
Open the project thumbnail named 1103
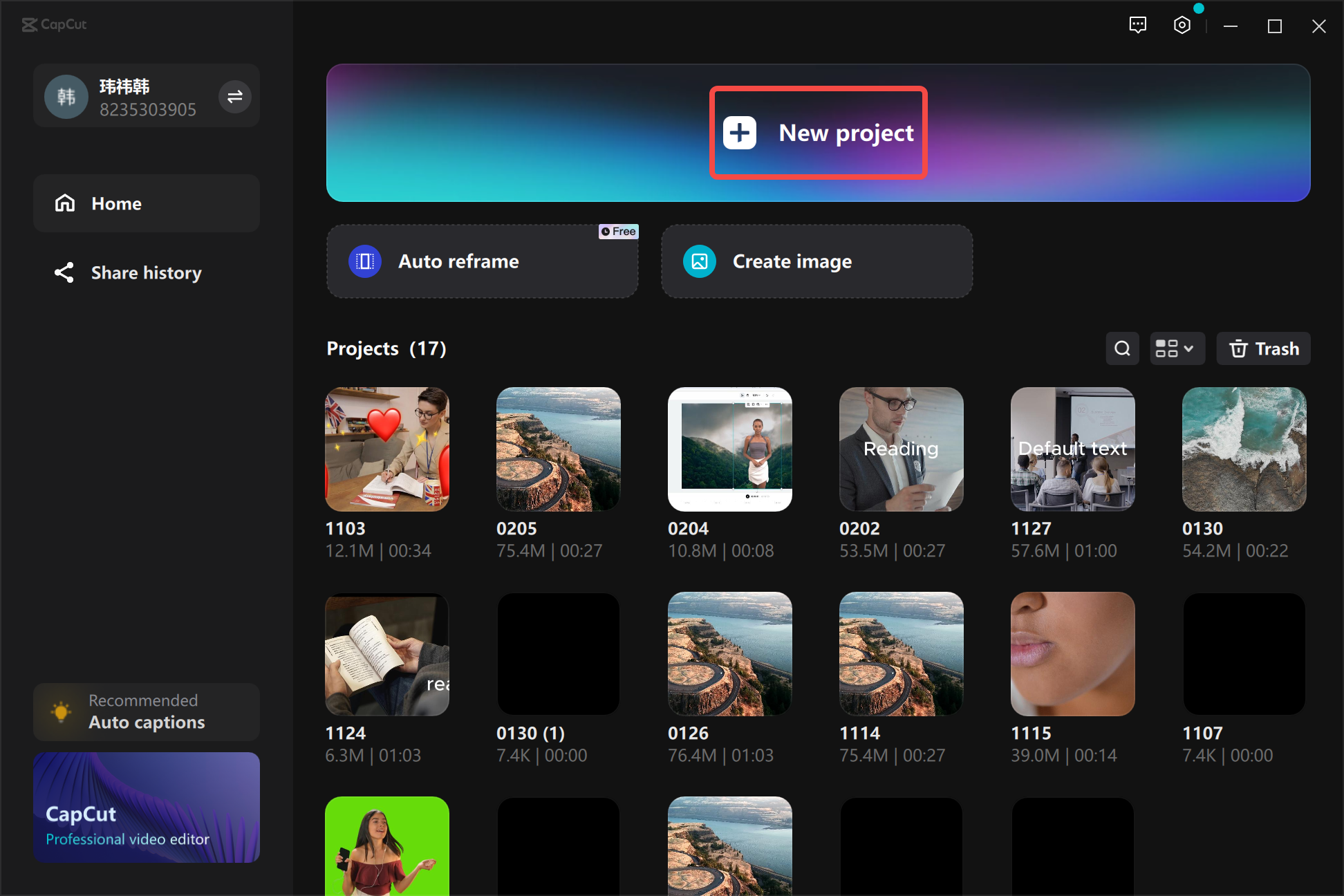click(x=386, y=449)
